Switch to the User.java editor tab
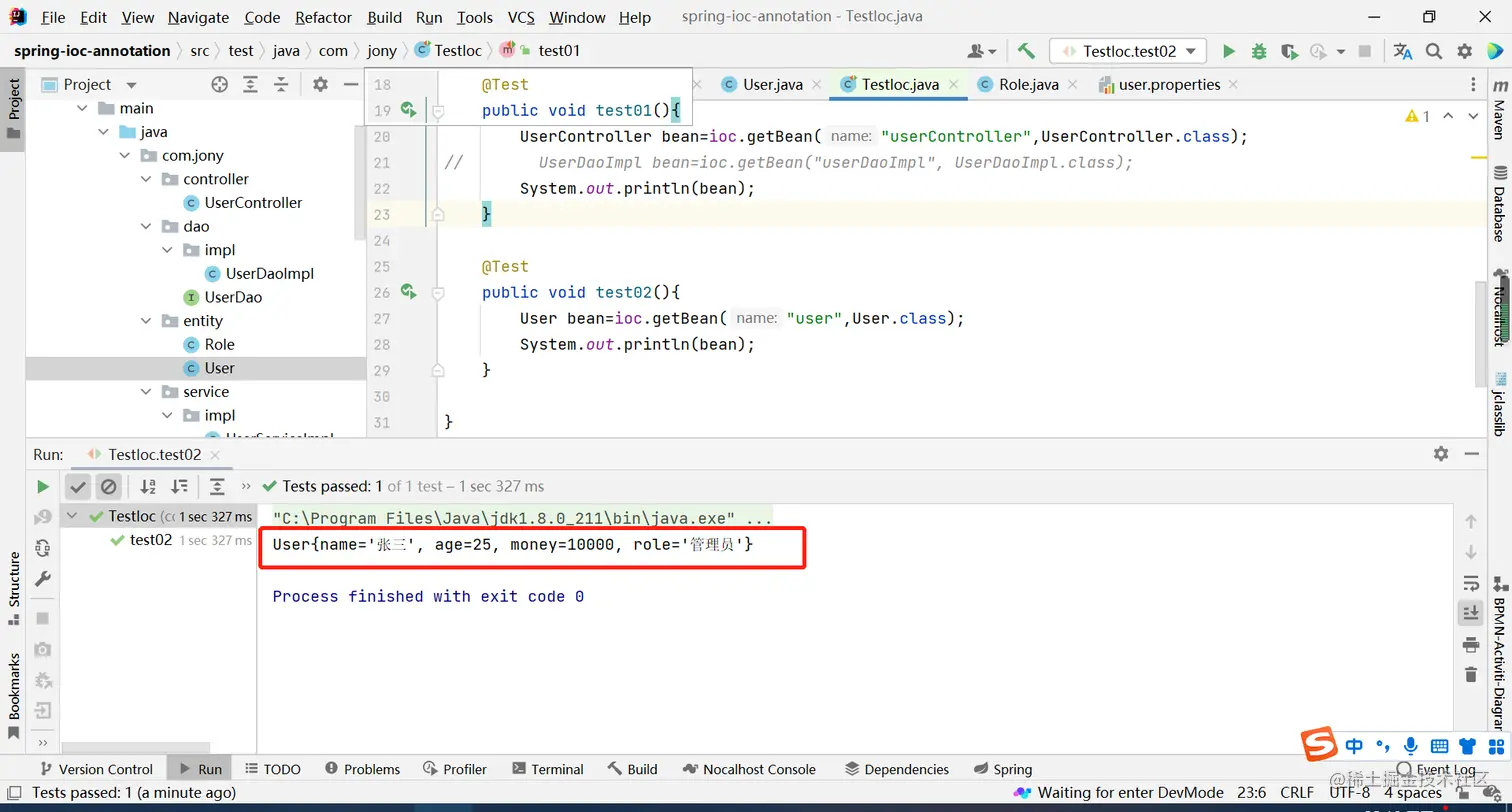1512x812 pixels. click(x=772, y=85)
